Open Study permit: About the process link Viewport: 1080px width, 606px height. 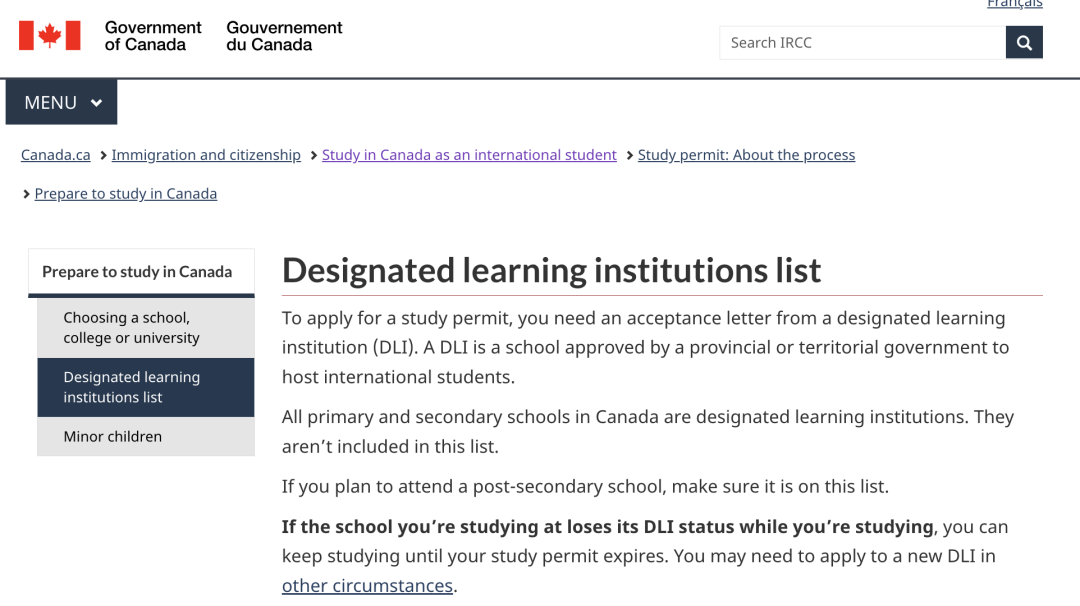[x=746, y=155]
